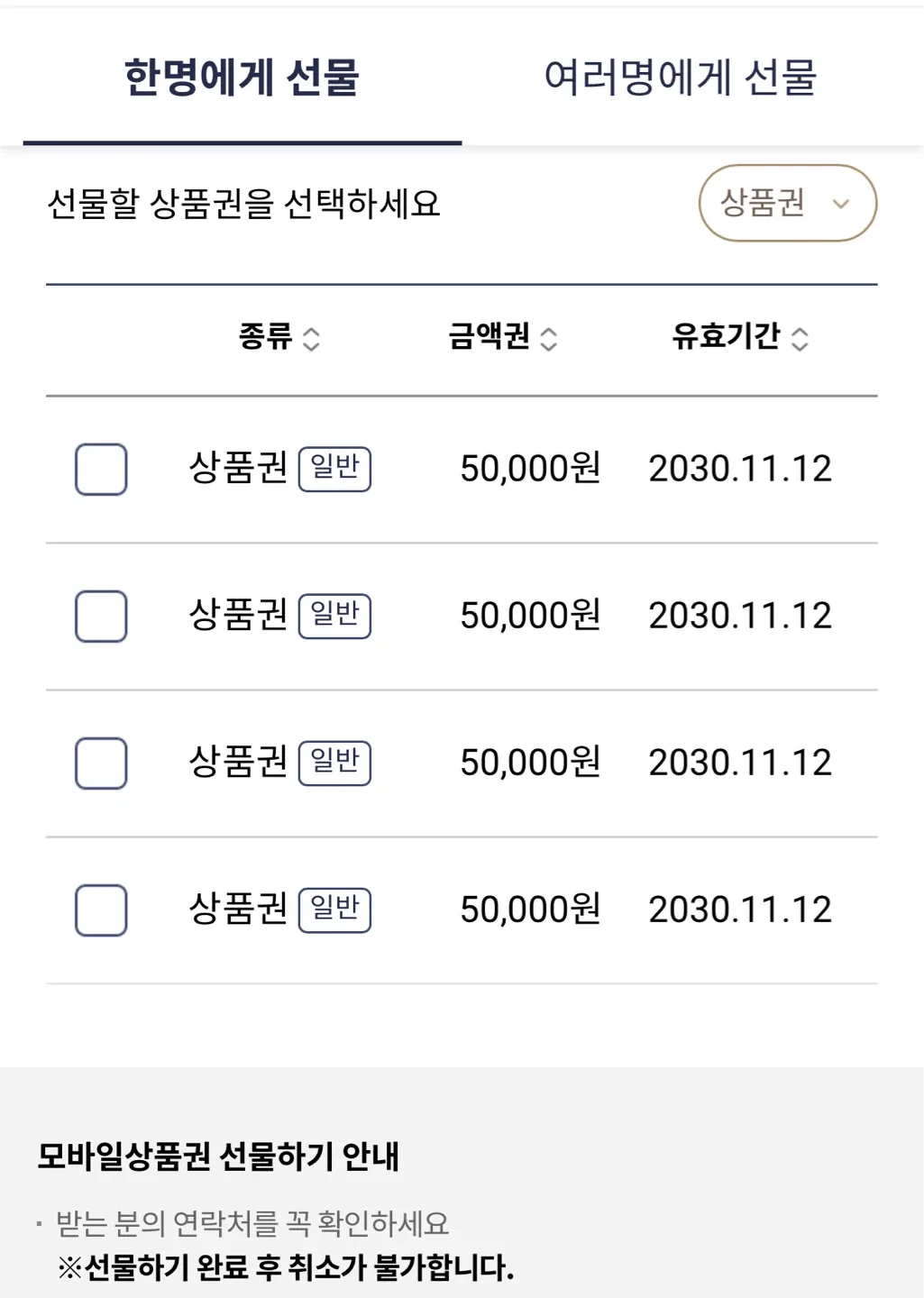The height and width of the screenshot is (1298, 924).
Task: Sort by 금액권 column arrows
Action: point(548,339)
